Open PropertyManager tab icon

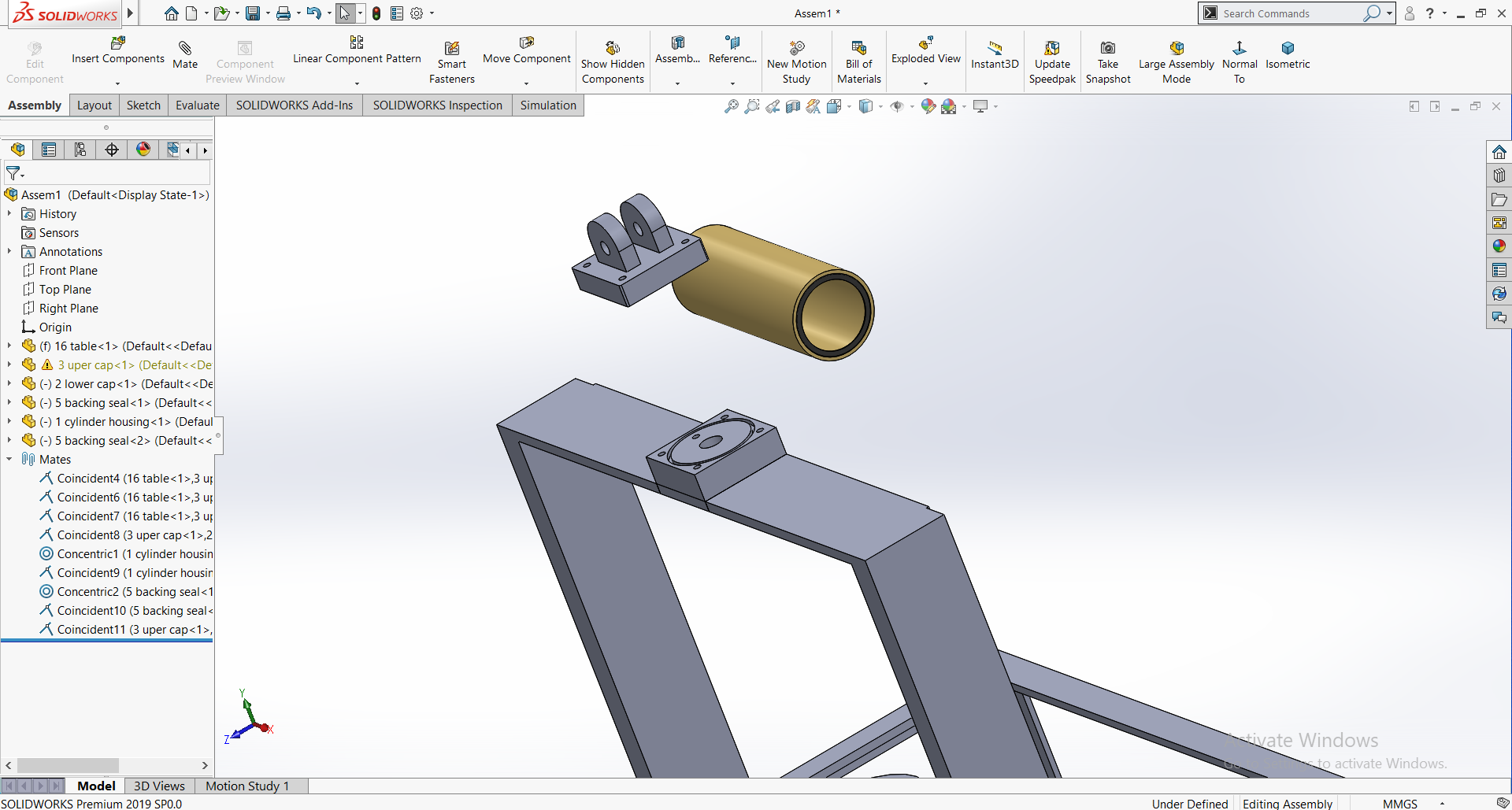pyautogui.click(x=49, y=150)
